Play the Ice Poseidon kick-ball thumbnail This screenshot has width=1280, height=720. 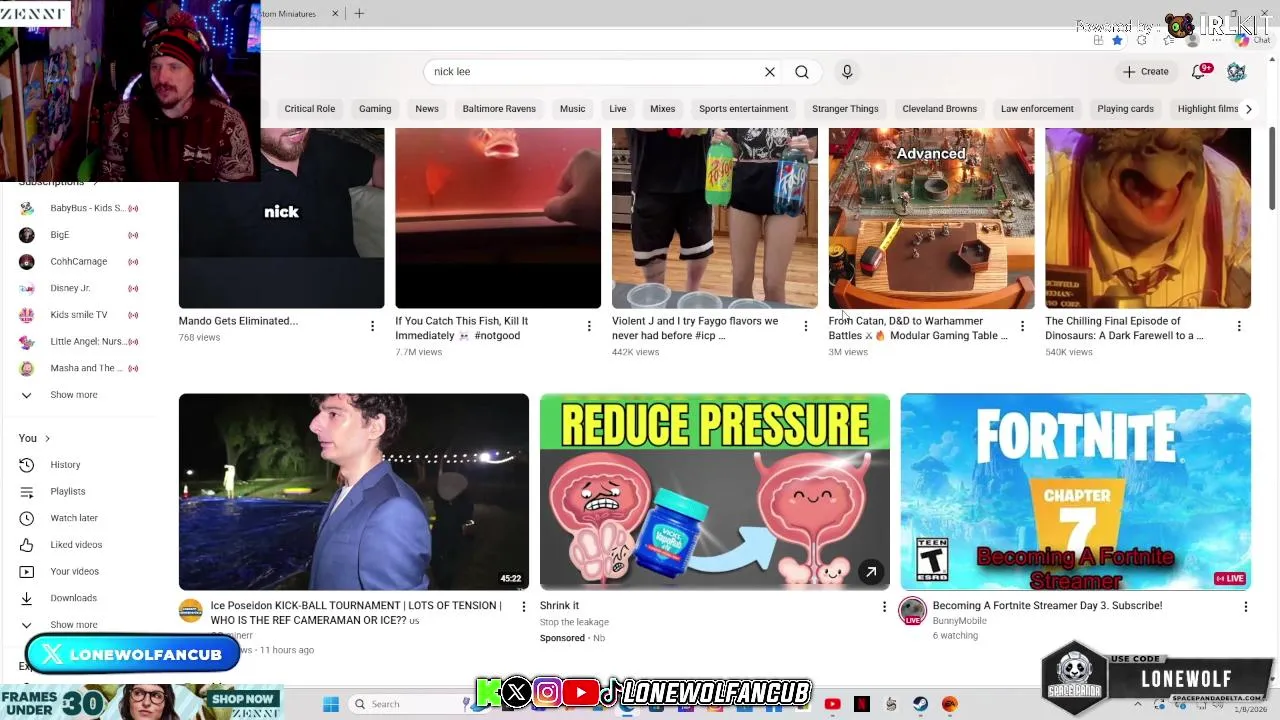coord(354,492)
